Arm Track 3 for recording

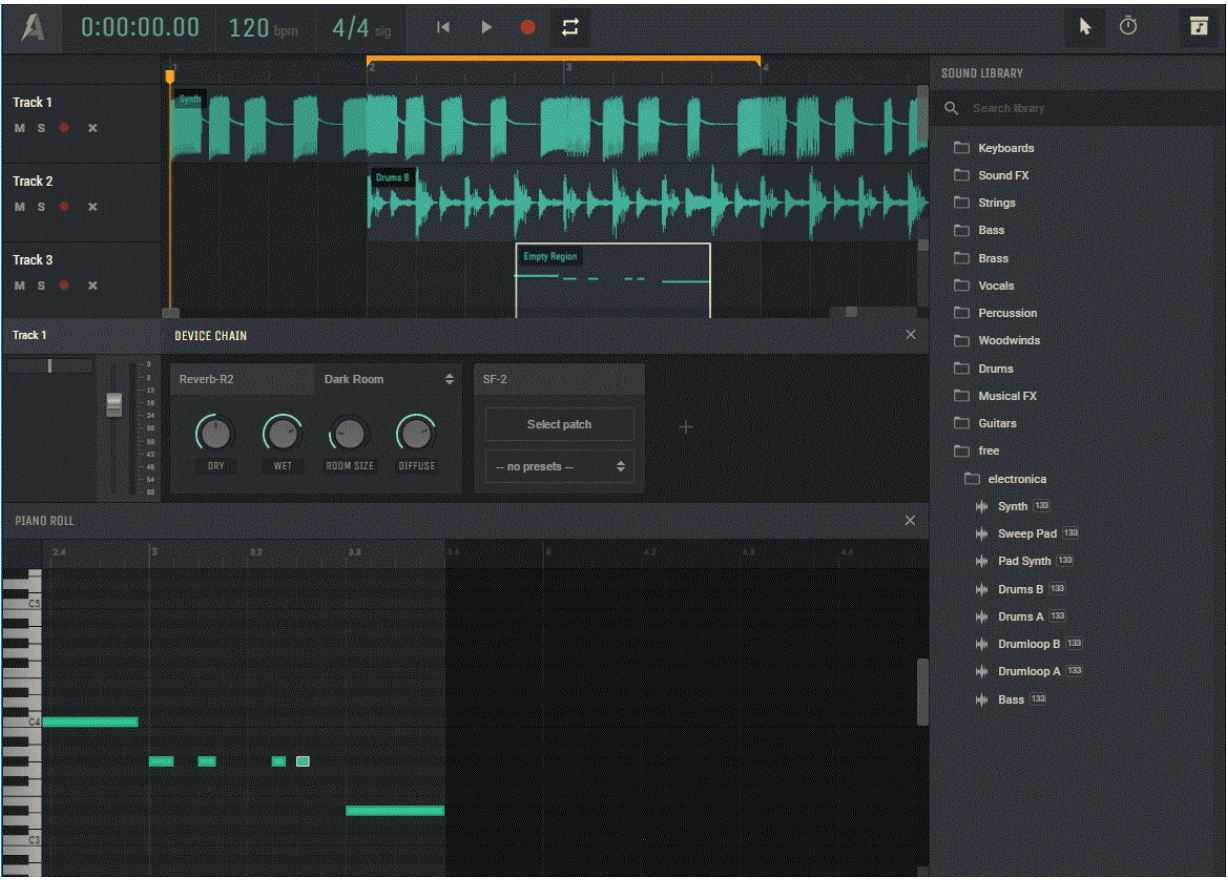click(64, 285)
